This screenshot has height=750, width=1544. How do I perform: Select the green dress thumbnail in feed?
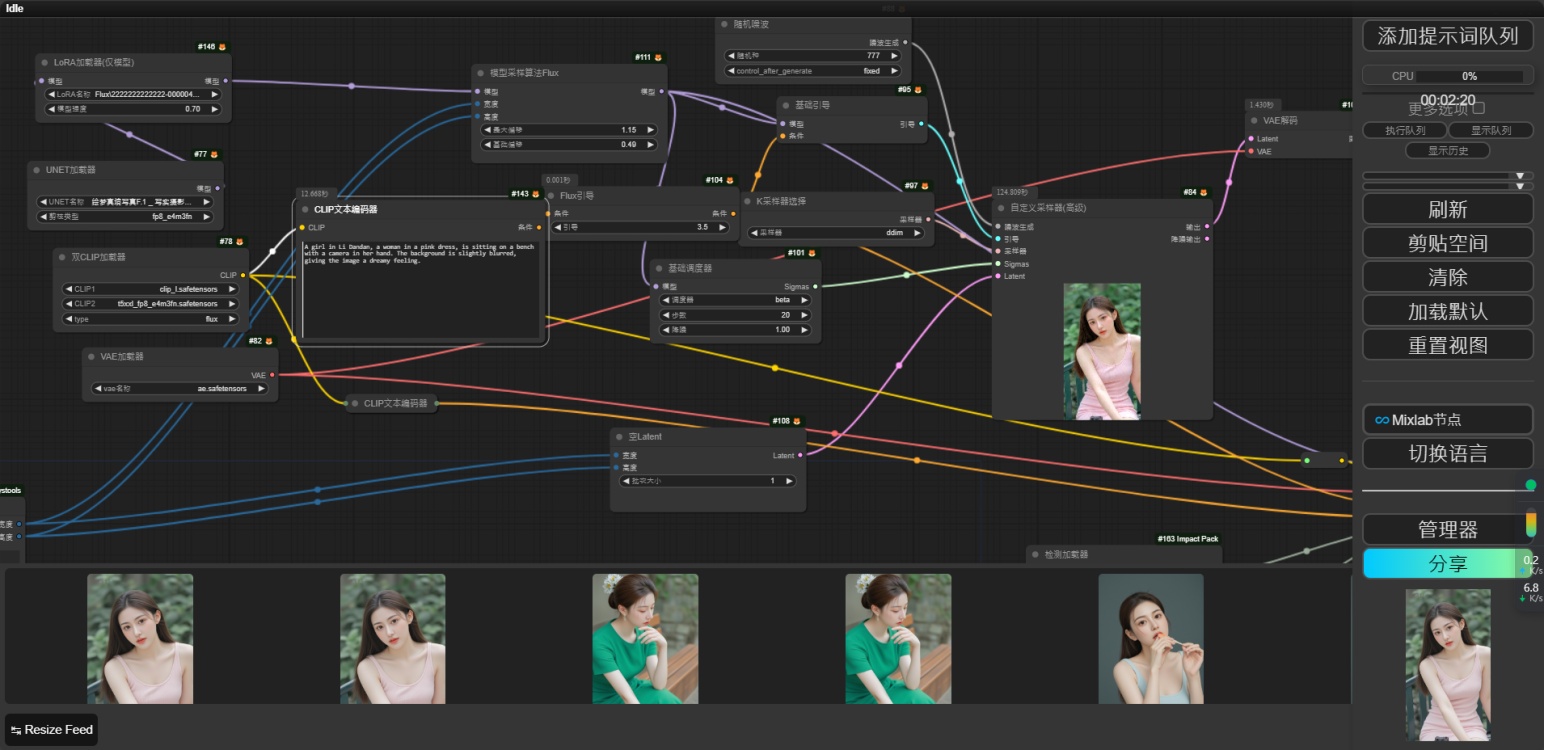(x=645, y=638)
